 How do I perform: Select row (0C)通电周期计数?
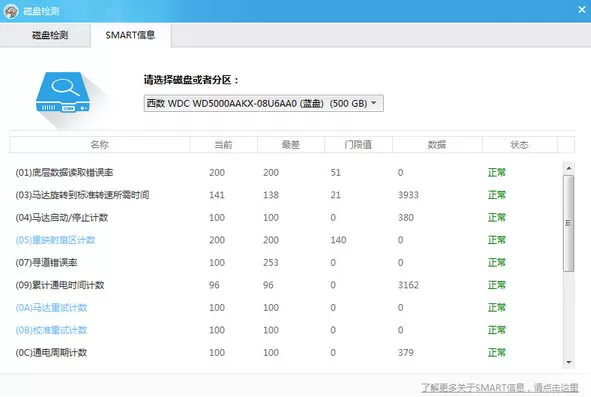point(286,353)
